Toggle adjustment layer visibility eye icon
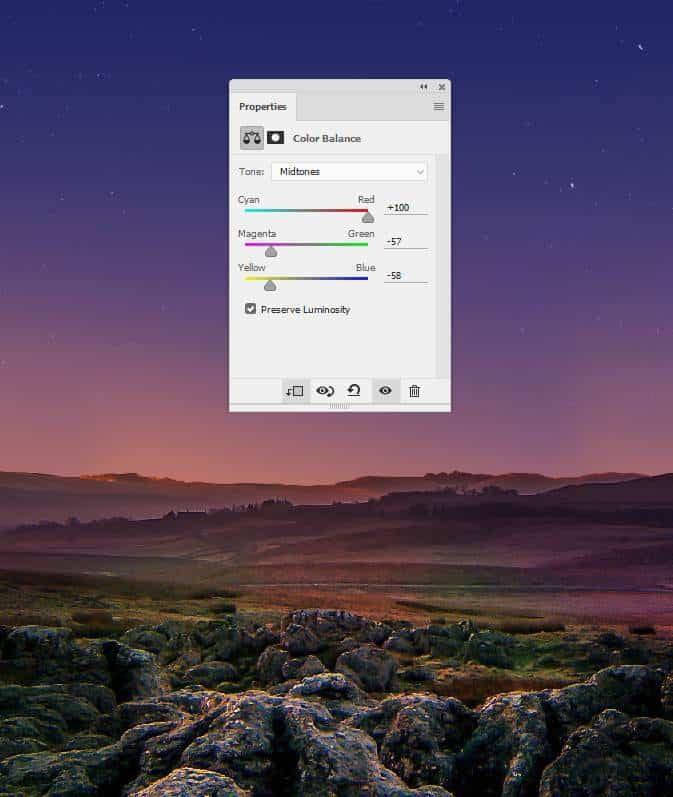The image size is (673, 797). click(385, 390)
